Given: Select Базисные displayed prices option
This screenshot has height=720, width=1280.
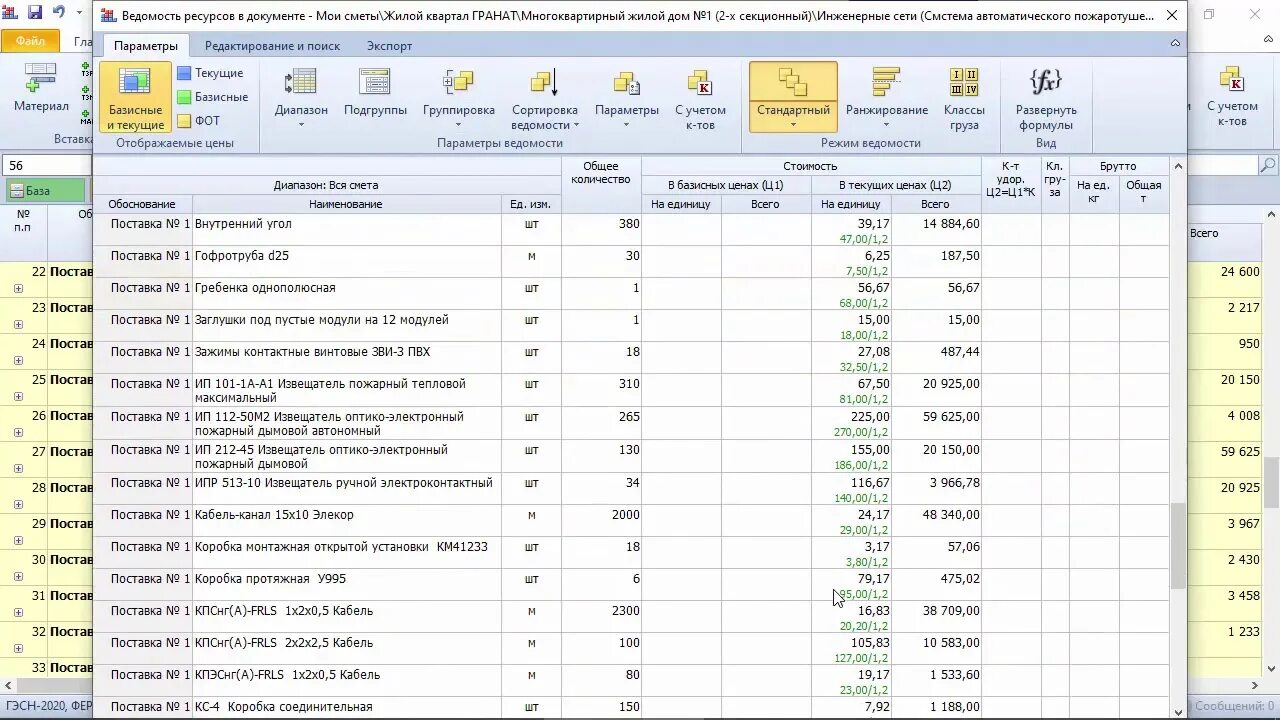Looking at the screenshot, I should click(x=212, y=97).
